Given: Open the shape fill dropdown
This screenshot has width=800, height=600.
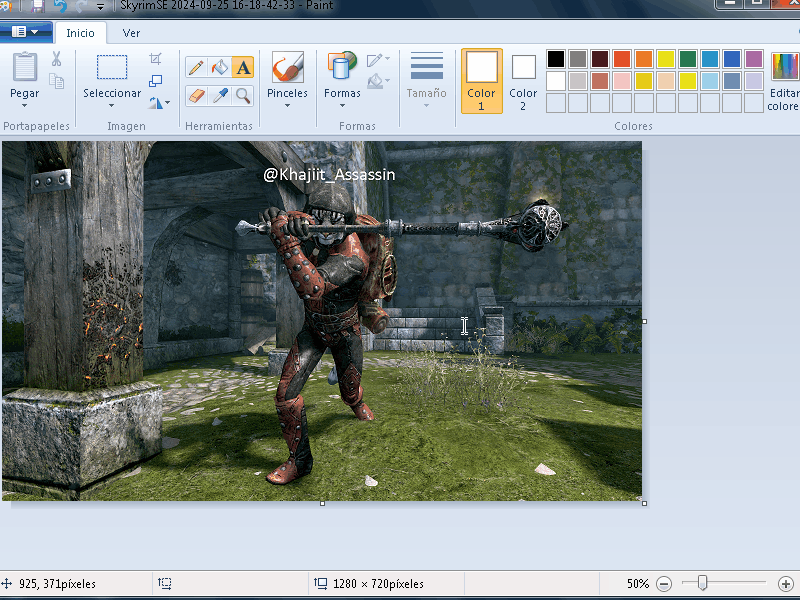Looking at the screenshot, I should coord(378,81).
